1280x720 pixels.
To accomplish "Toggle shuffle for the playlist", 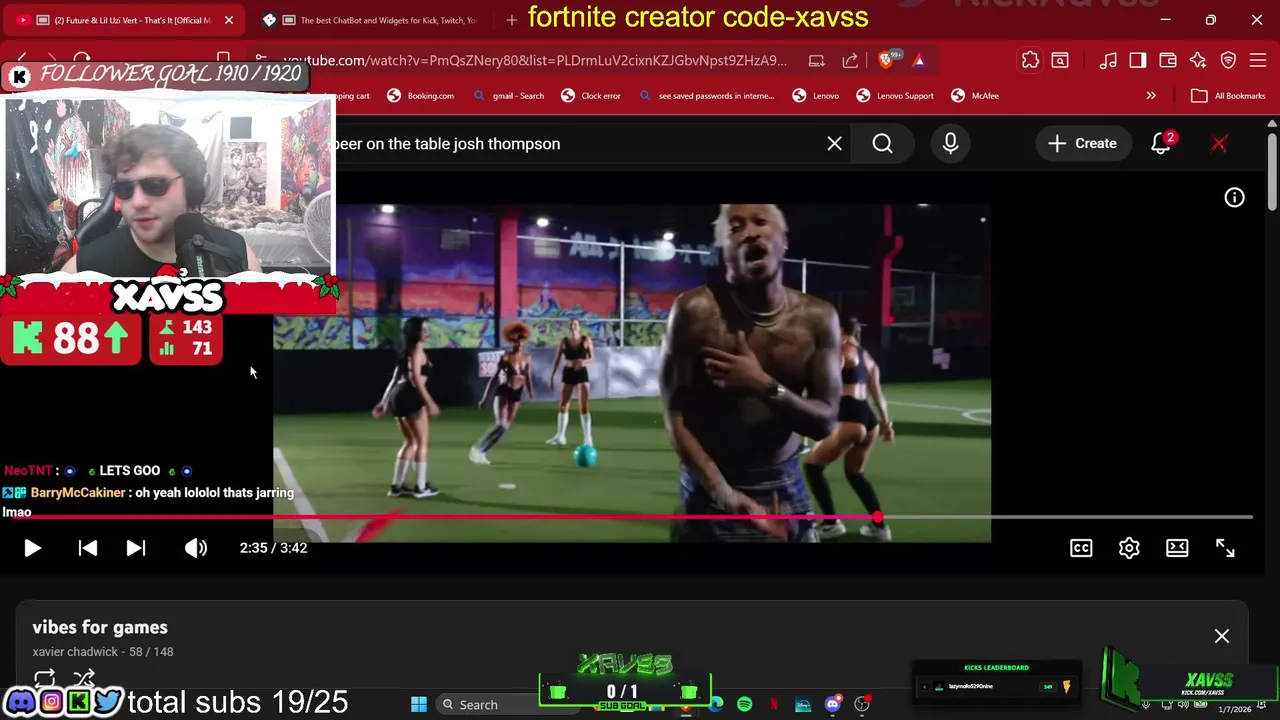I will [x=84, y=679].
